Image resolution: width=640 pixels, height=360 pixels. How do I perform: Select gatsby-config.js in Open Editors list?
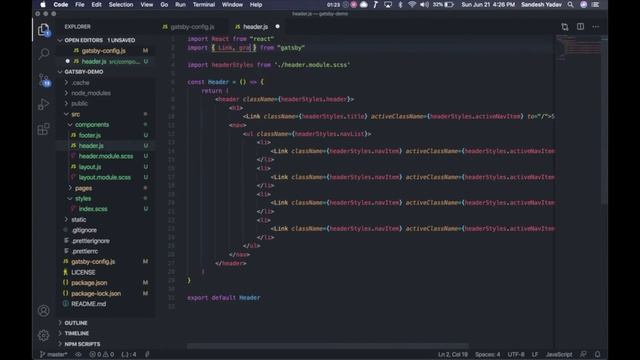(105, 51)
